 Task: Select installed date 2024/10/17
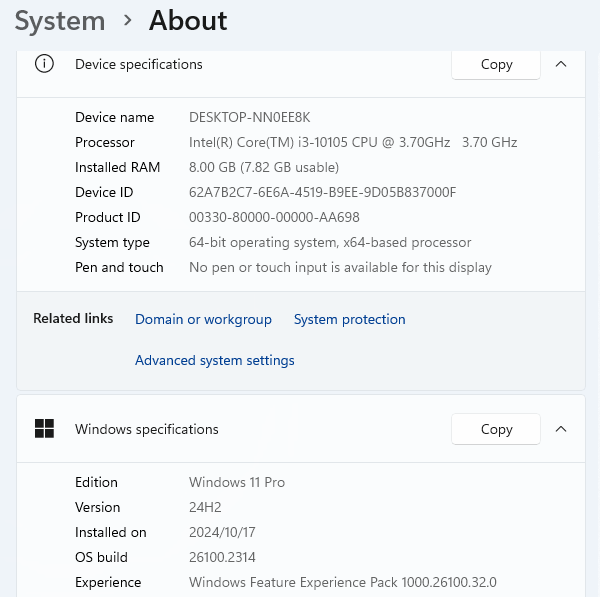coord(222,532)
